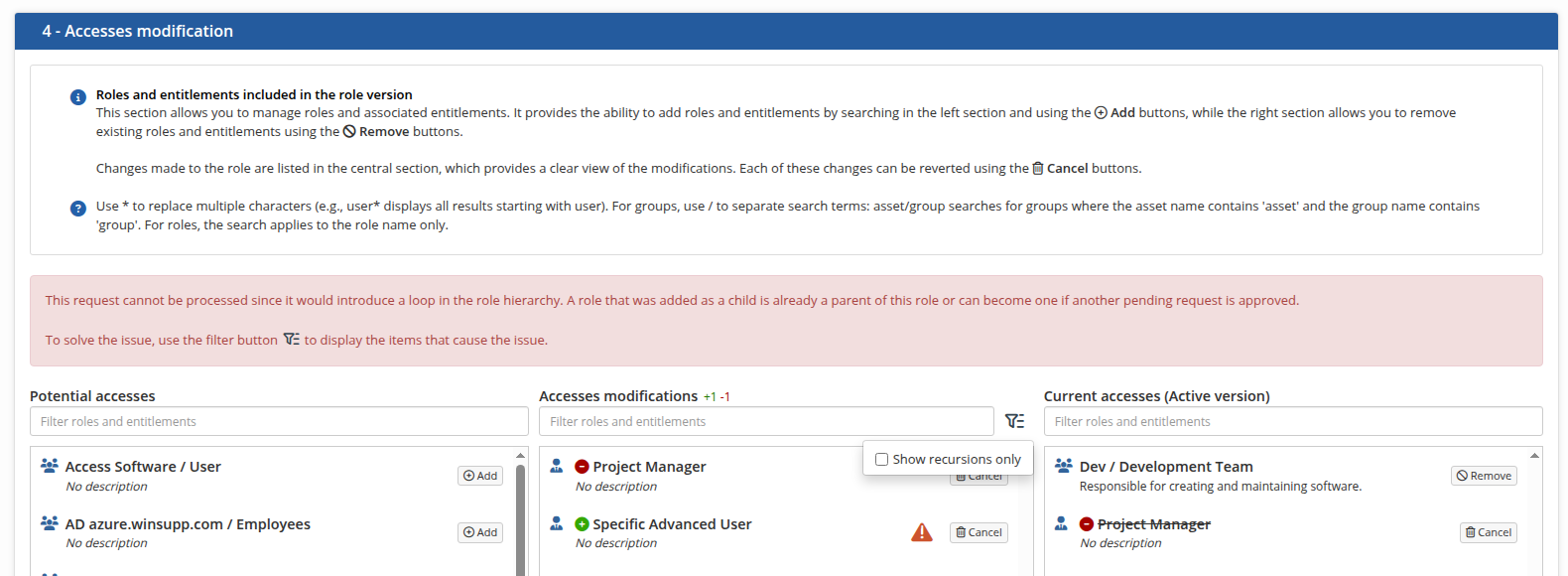The height and width of the screenshot is (576, 1568).
Task: Click the '+1 -1' change counter
Action: click(717, 397)
